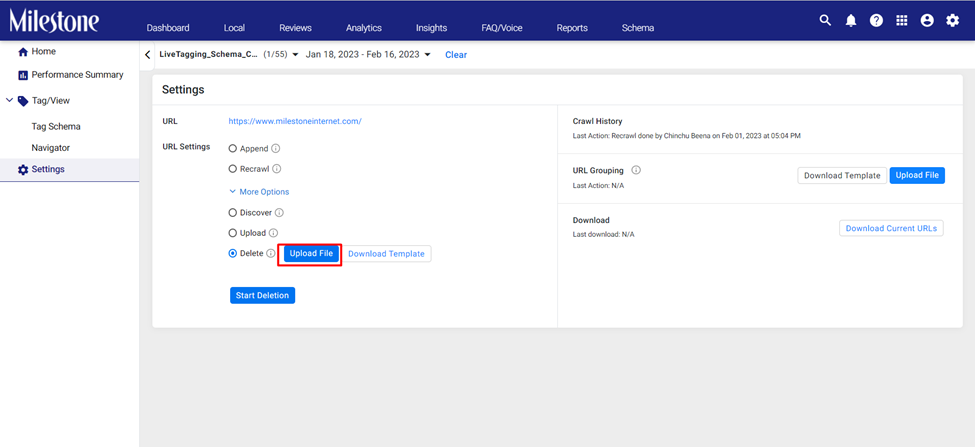Click the 'Last download: N/A' text
Screen dimensions: 975x447
tap(603, 235)
